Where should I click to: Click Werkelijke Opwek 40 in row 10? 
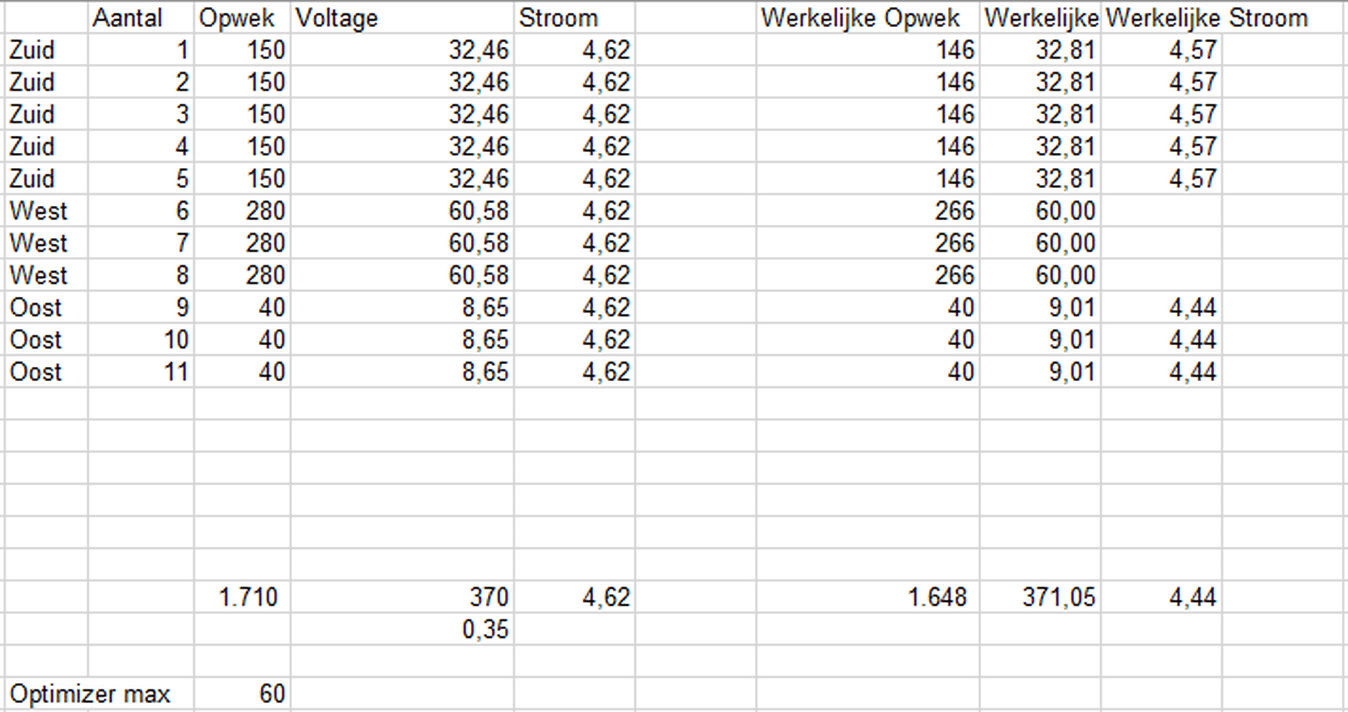(x=868, y=340)
